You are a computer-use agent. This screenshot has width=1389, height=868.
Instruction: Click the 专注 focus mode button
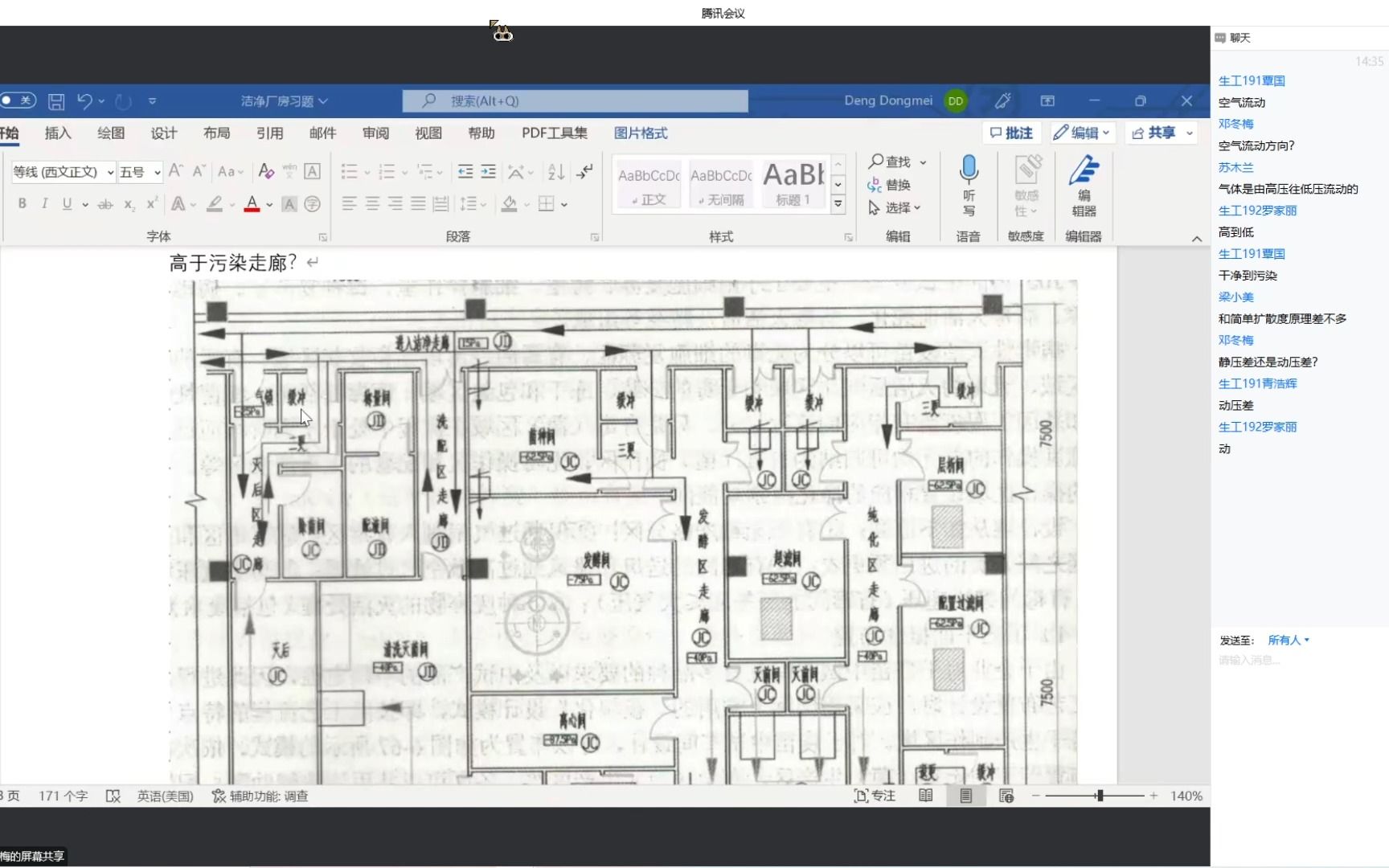coord(875,796)
